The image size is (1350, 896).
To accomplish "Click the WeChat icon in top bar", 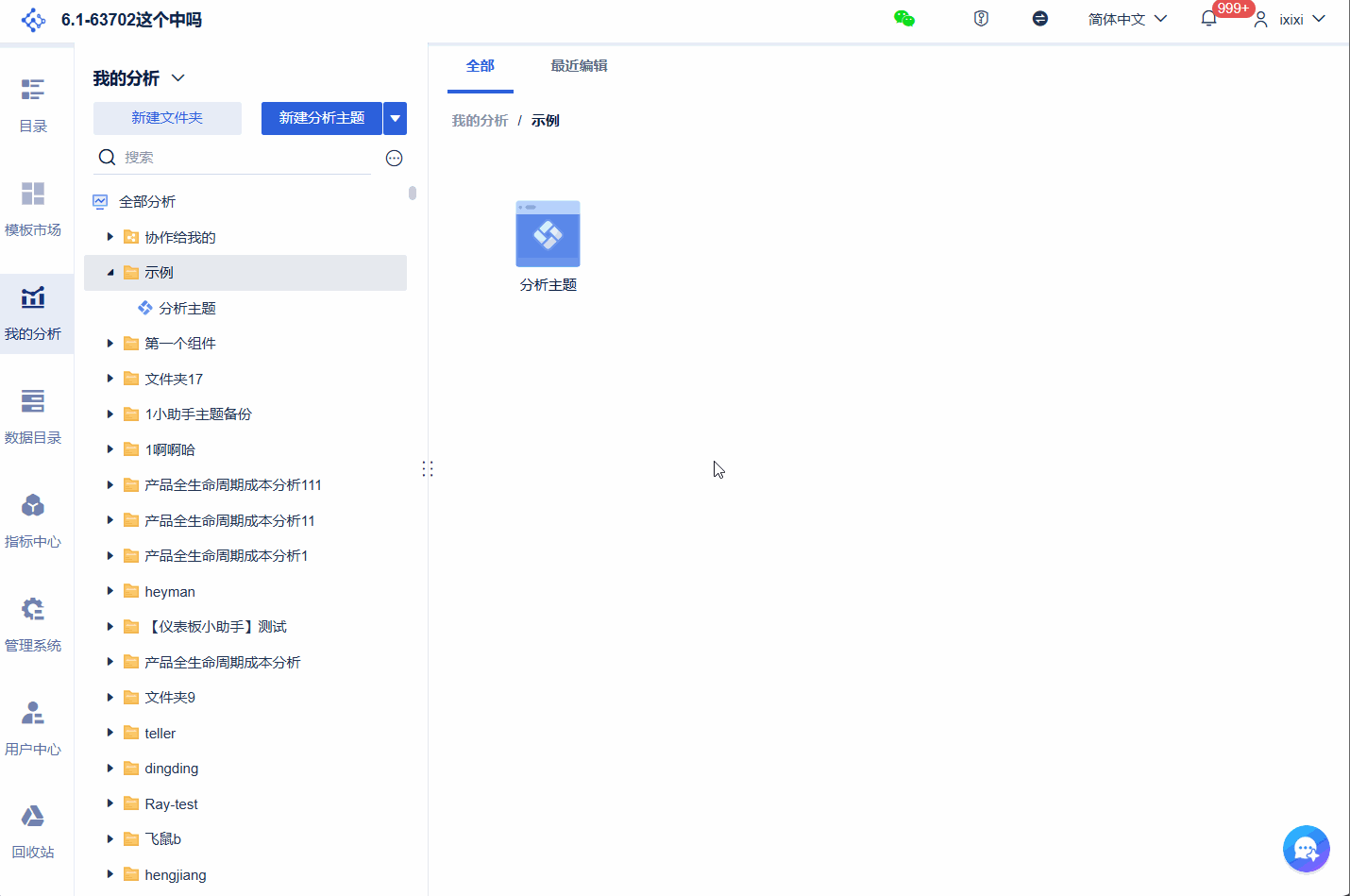I will click(904, 17).
